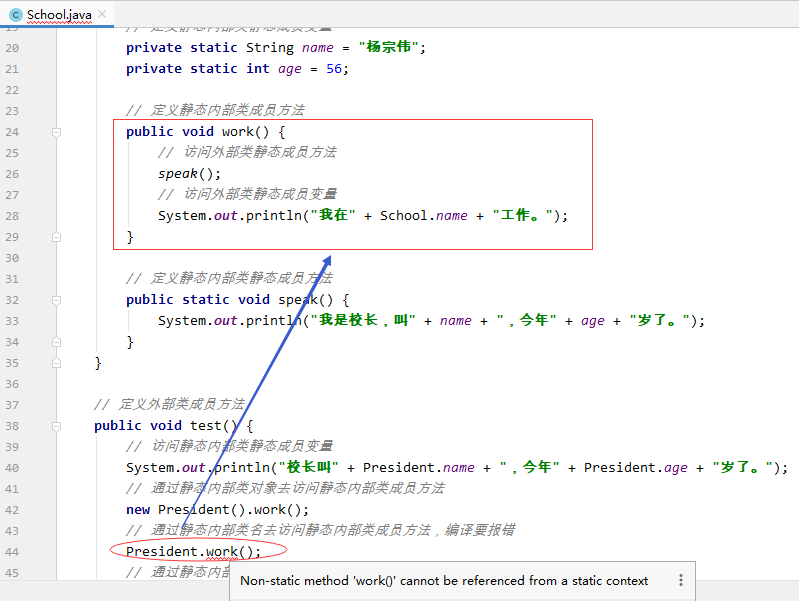Collapse the test() method at line 38
799x601 pixels.
coord(57,426)
